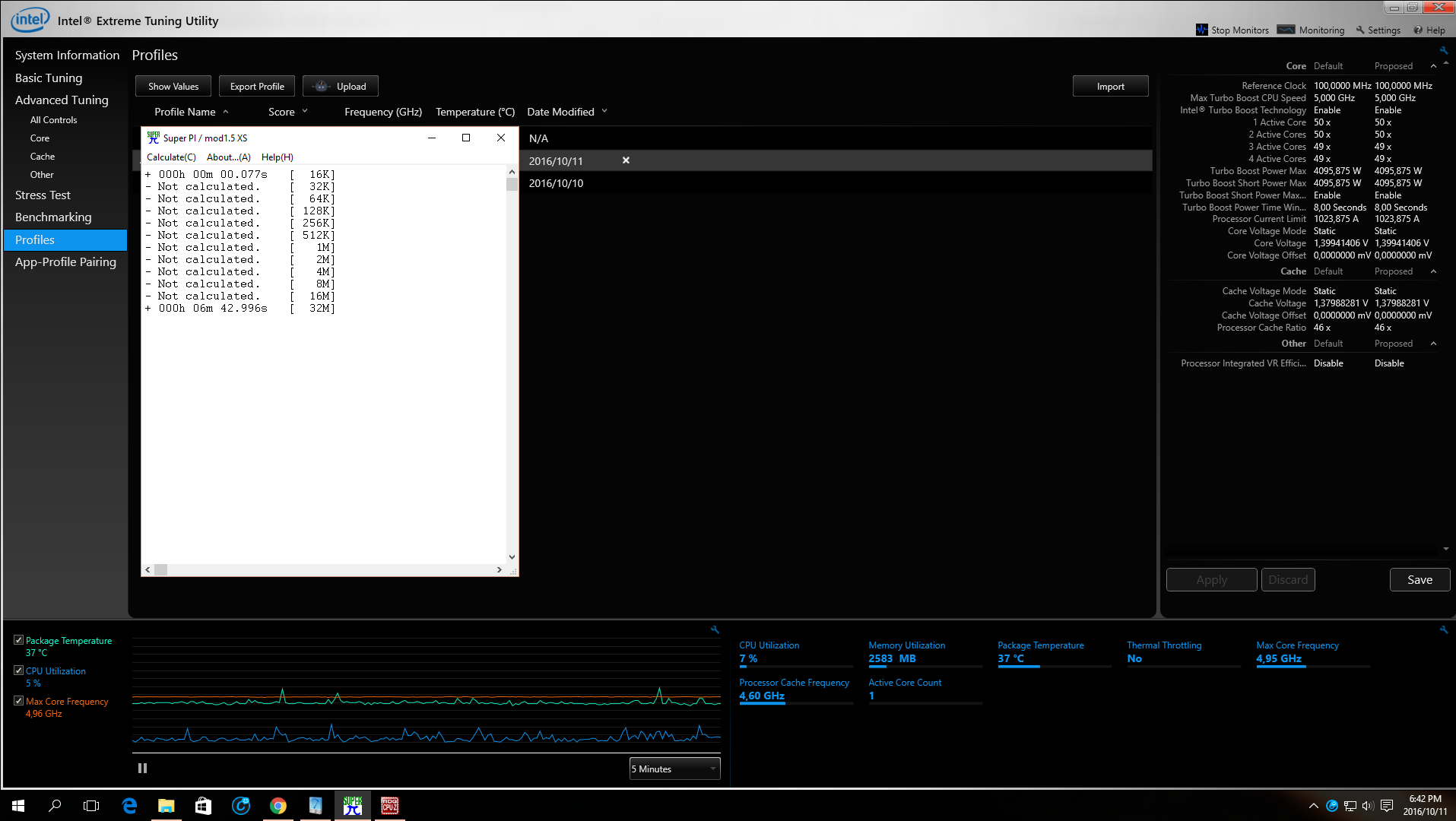Click wrench icon above Core settings panel
This screenshot has width=1456, height=821.
(x=1443, y=51)
